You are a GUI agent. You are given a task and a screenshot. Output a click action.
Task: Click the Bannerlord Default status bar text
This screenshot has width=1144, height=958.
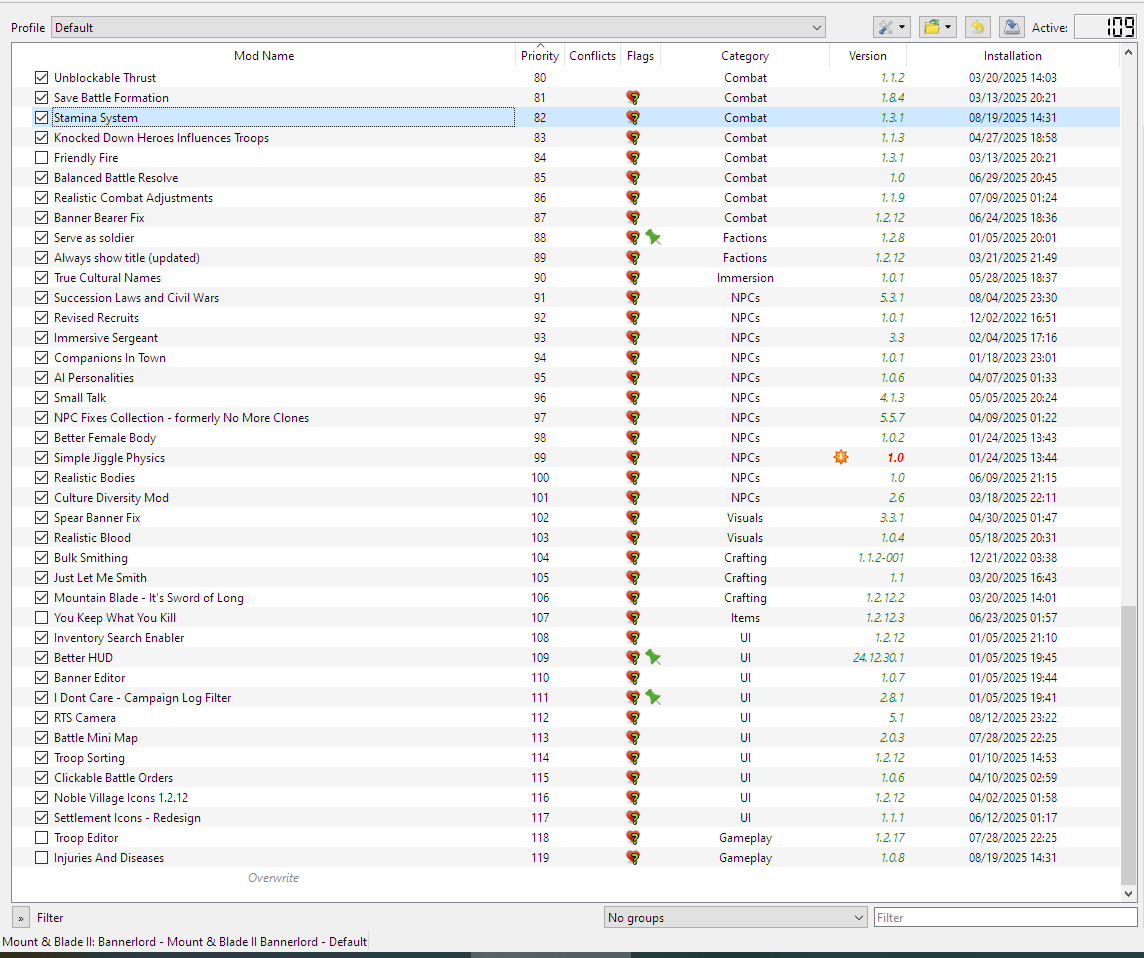185,942
